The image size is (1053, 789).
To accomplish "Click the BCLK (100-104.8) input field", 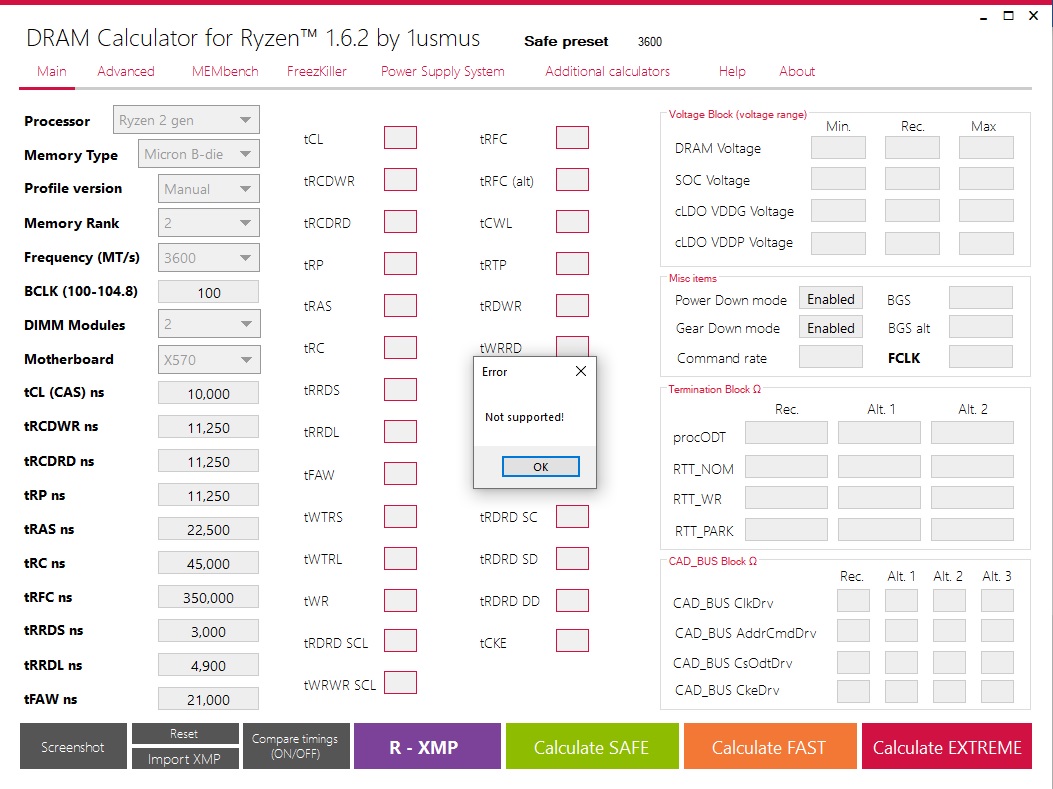I will pyautogui.click(x=208, y=292).
